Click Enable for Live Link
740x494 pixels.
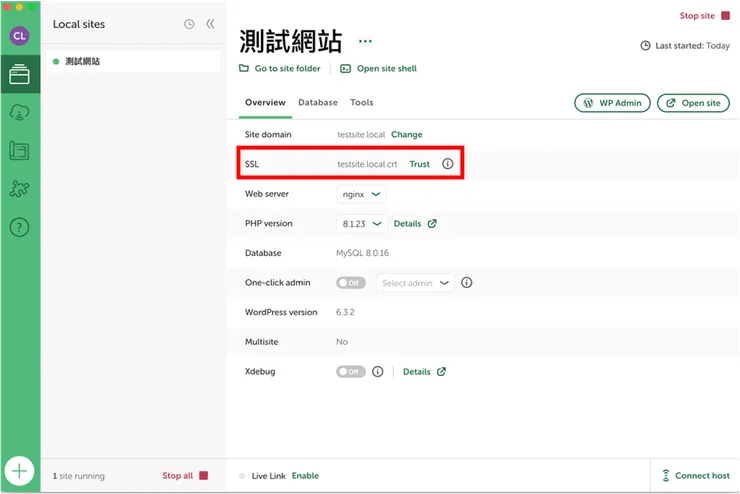(305, 476)
